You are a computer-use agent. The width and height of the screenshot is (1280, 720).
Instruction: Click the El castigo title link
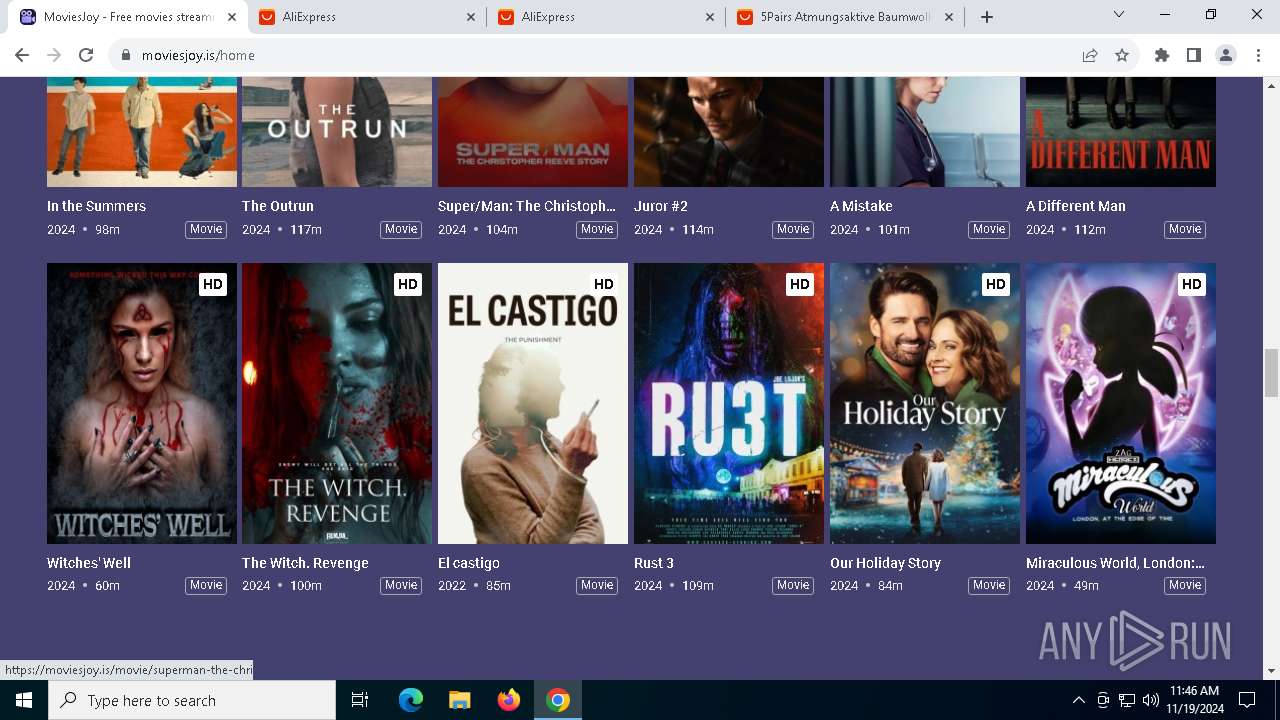pos(469,563)
